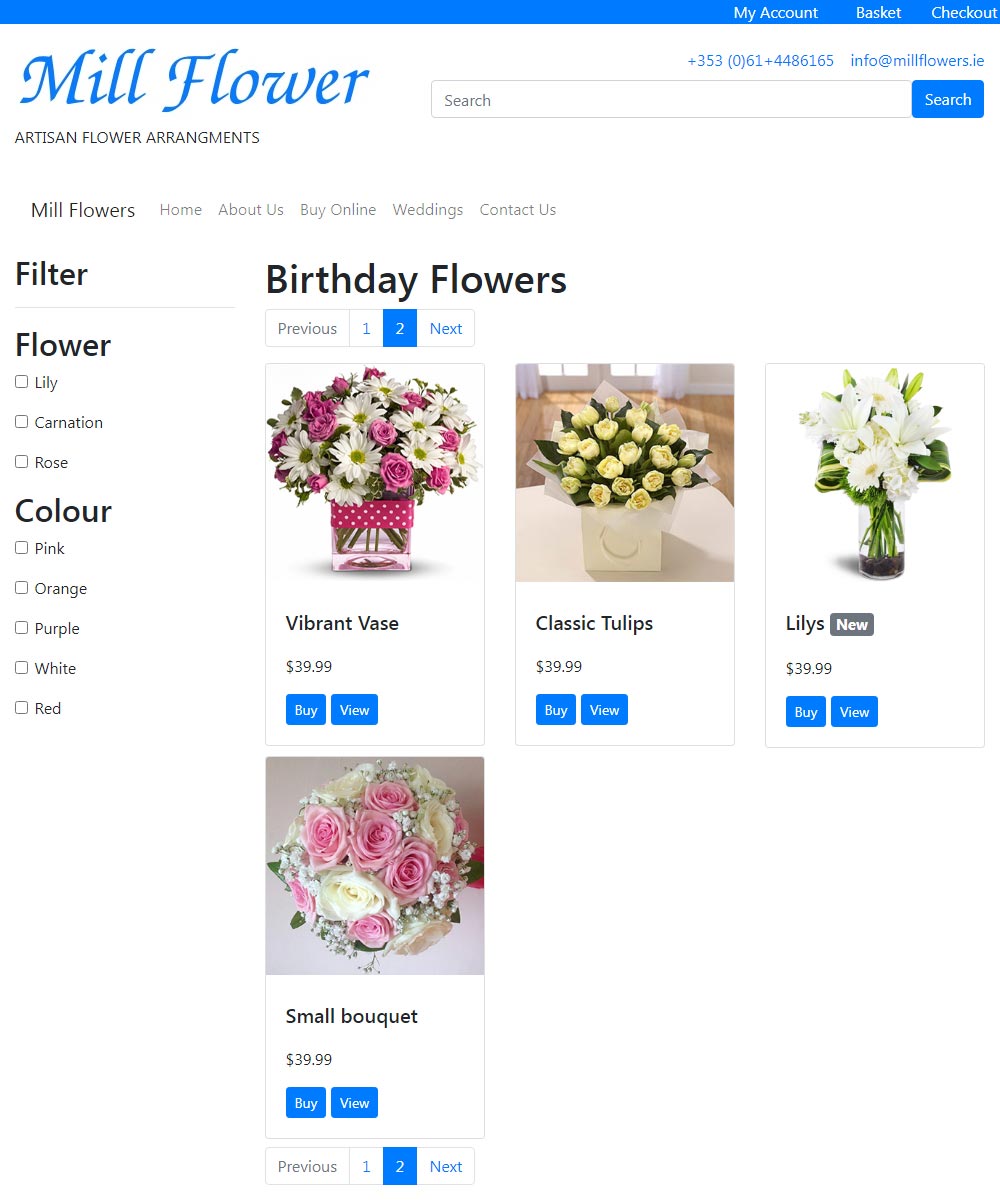Click the Vibrant Vase title
Screen dimensions: 1000x1201
pyautogui.click(x=342, y=623)
